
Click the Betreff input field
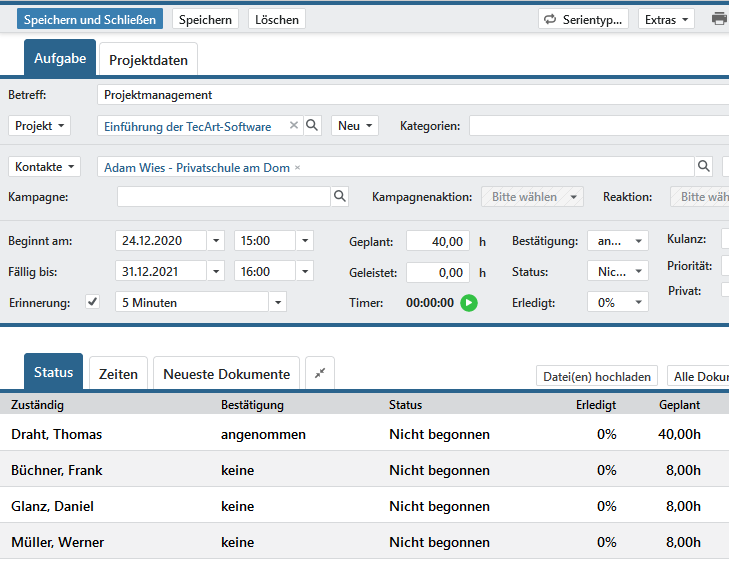(x=413, y=95)
